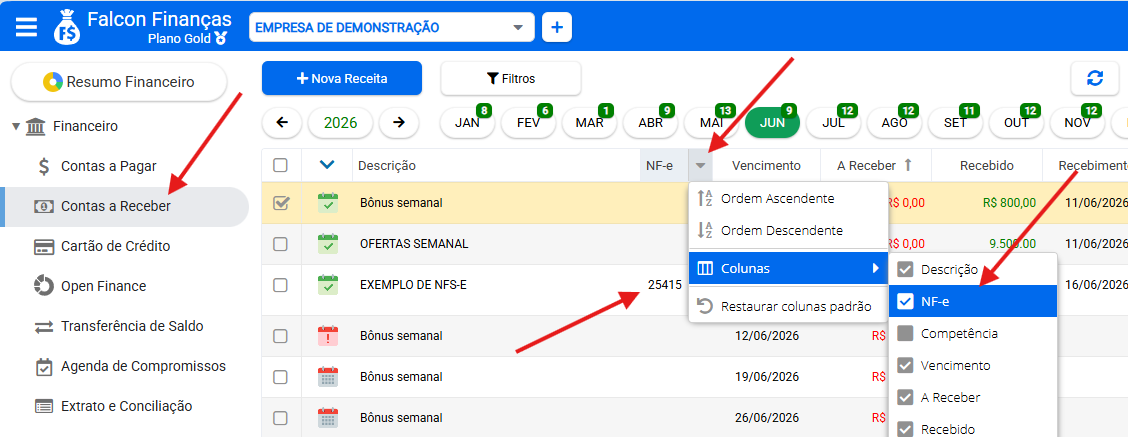Check the EXEMPLO DE NFS-E row checkbox
Image resolution: width=1128 pixels, height=437 pixels.
pos(281,285)
